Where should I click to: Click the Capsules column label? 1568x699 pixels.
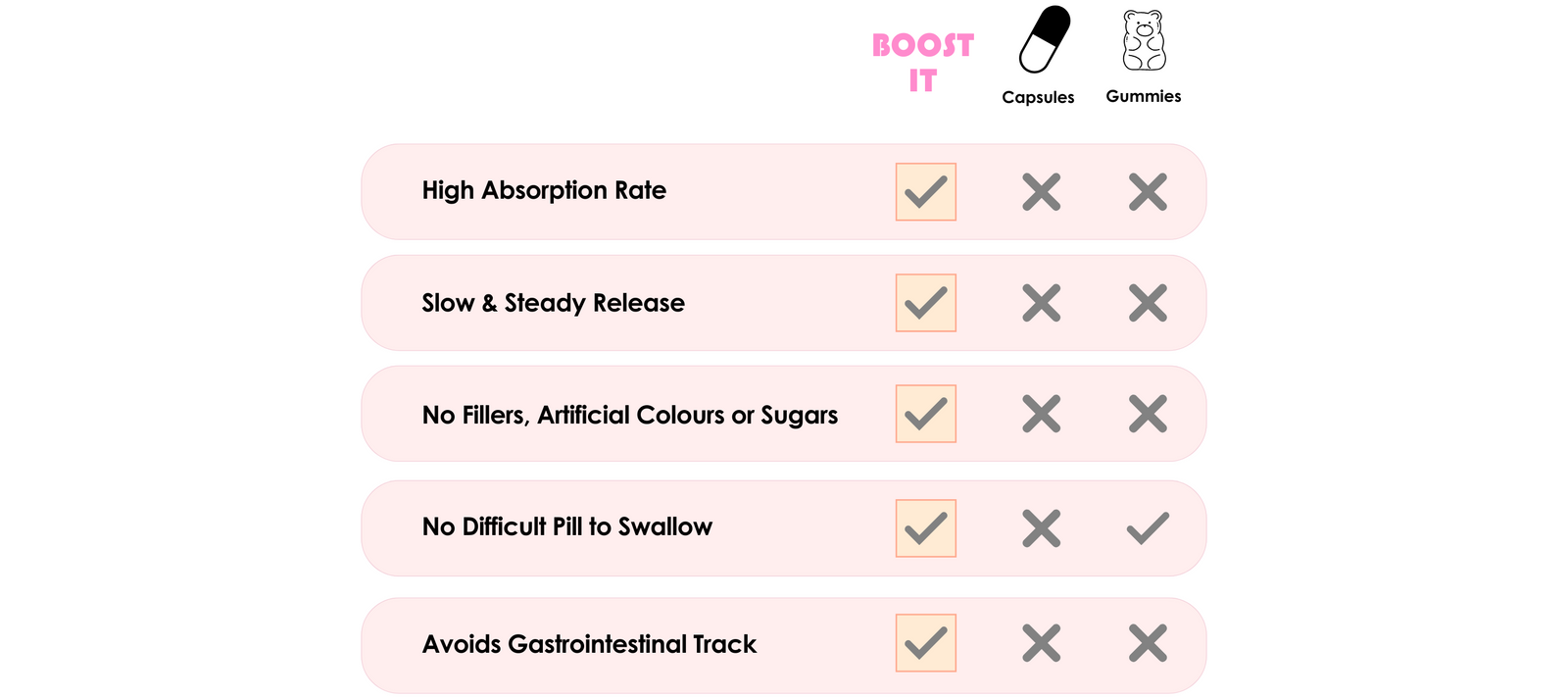(1038, 97)
